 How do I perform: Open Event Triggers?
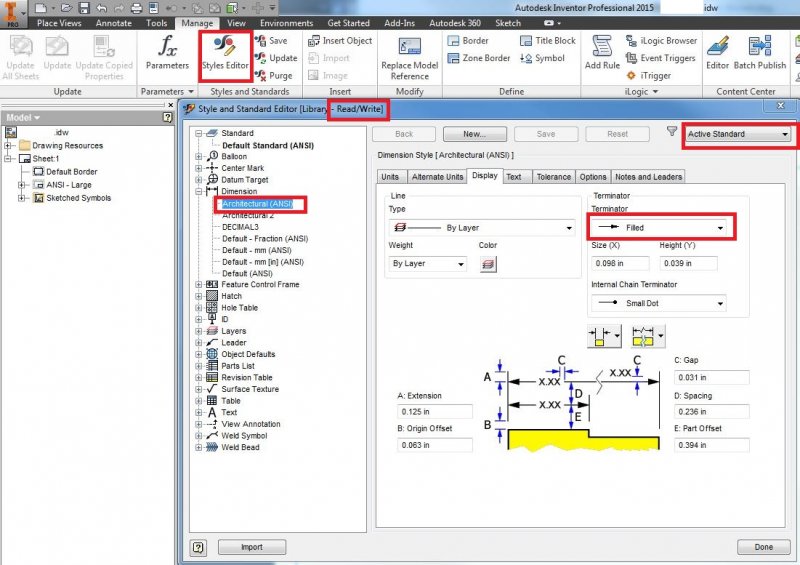[x=661, y=58]
